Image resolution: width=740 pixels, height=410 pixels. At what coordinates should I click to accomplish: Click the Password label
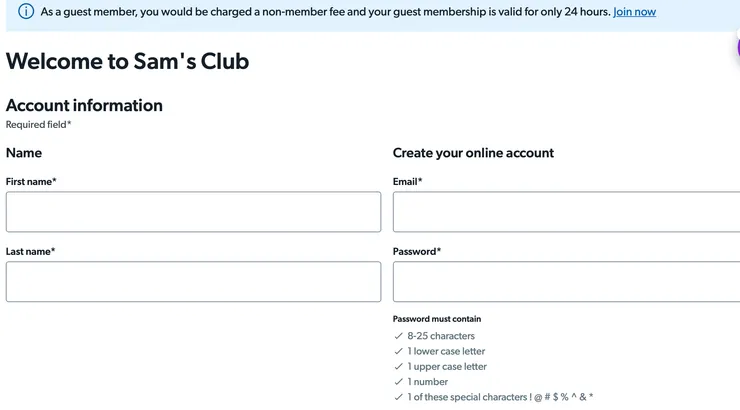(416, 251)
